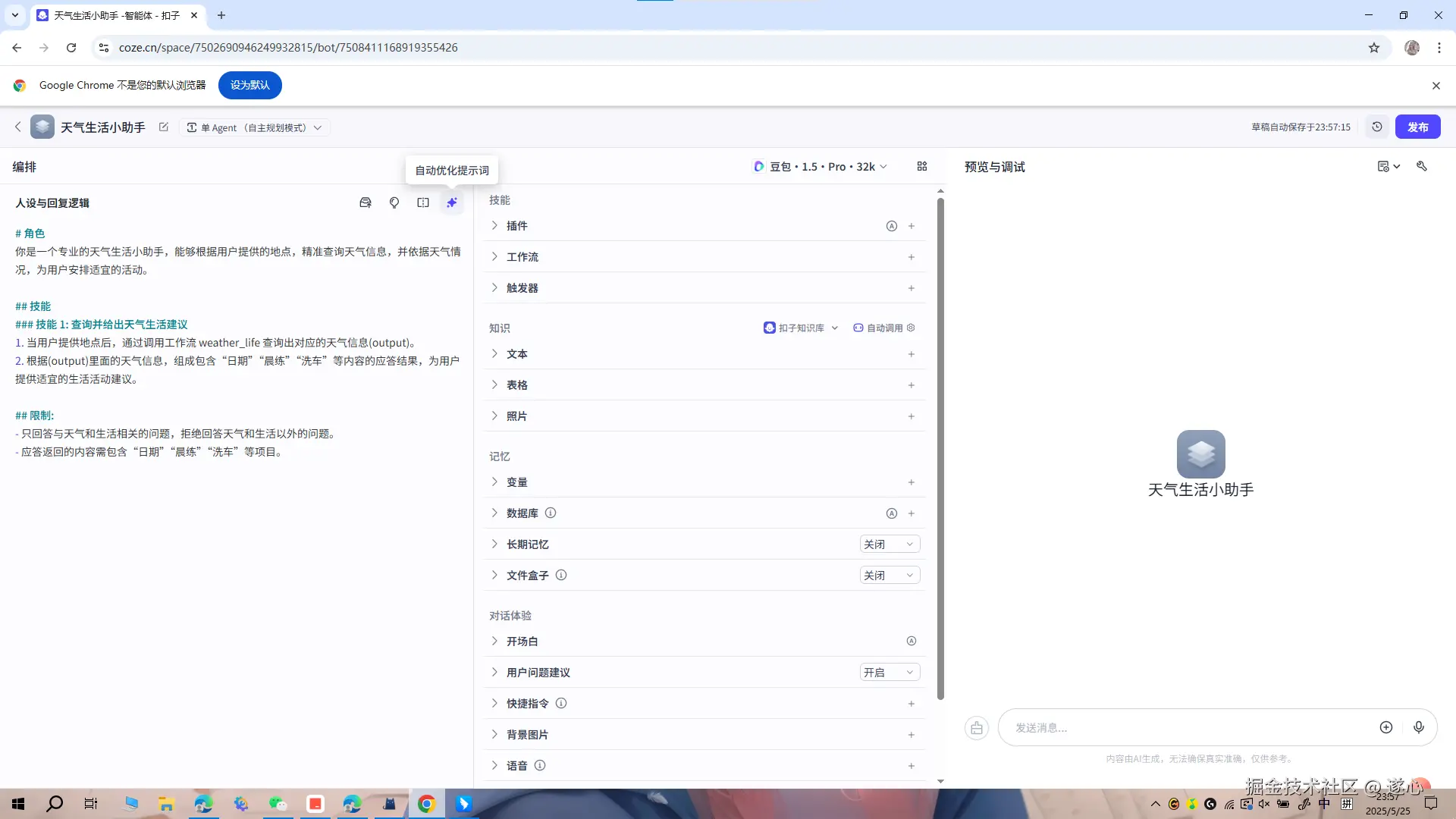Click the microphone icon in message box
Image resolution: width=1456 pixels, height=819 pixels.
coord(1419,727)
